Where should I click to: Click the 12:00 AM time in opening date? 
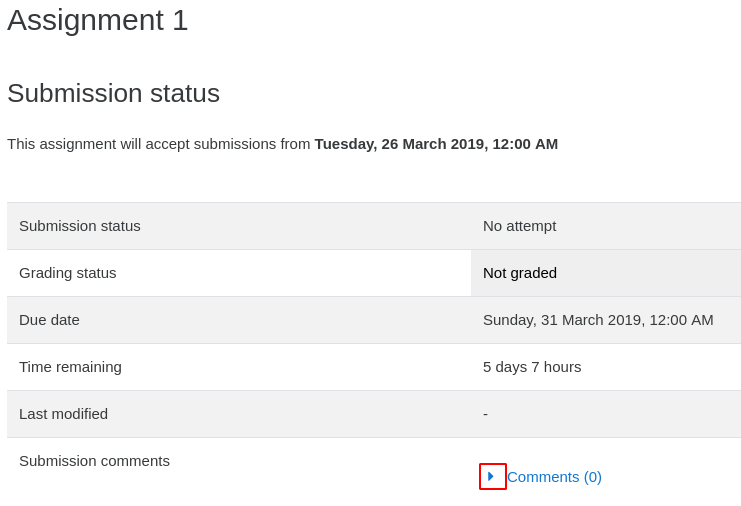click(525, 144)
